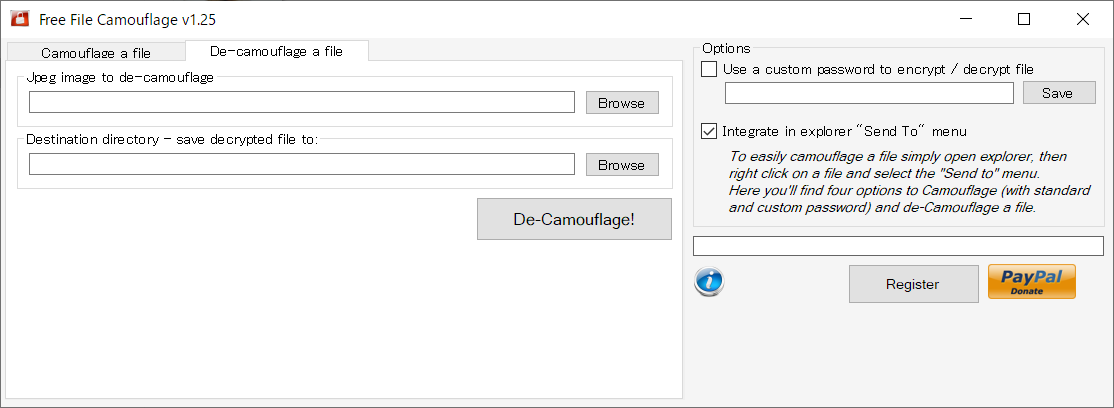Viewport: 1114px width, 408px height.
Task: Click the italic Send to instructions text
Action: pyautogui.click(x=909, y=182)
